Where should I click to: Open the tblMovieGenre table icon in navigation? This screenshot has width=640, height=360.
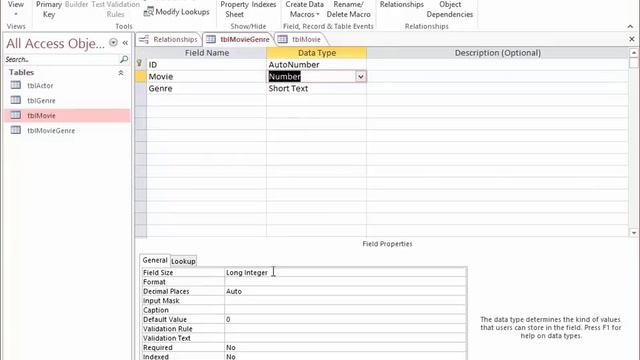point(16,130)
